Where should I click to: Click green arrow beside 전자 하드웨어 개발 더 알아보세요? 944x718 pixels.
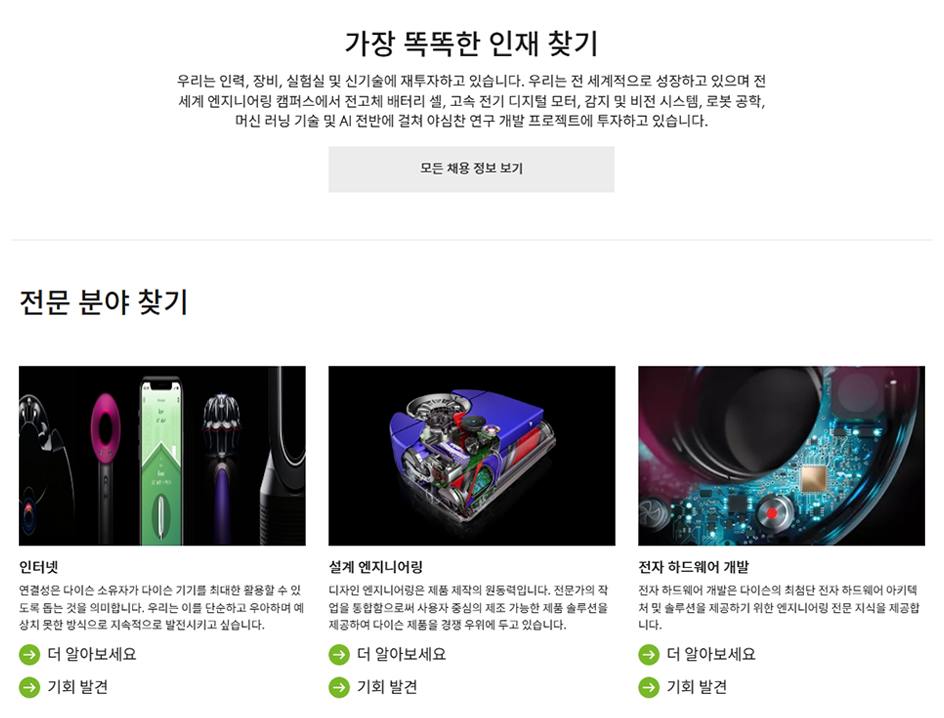648,654
